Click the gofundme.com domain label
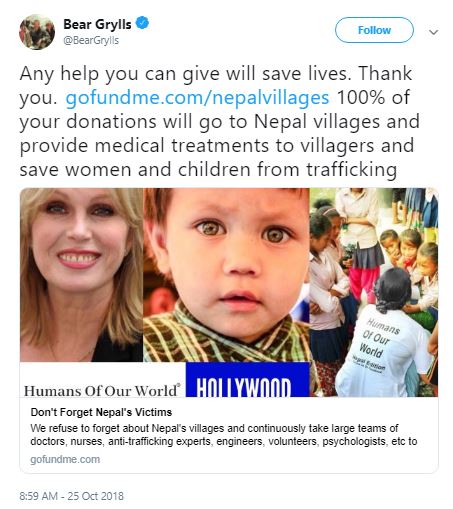 (x=65, y=459)
